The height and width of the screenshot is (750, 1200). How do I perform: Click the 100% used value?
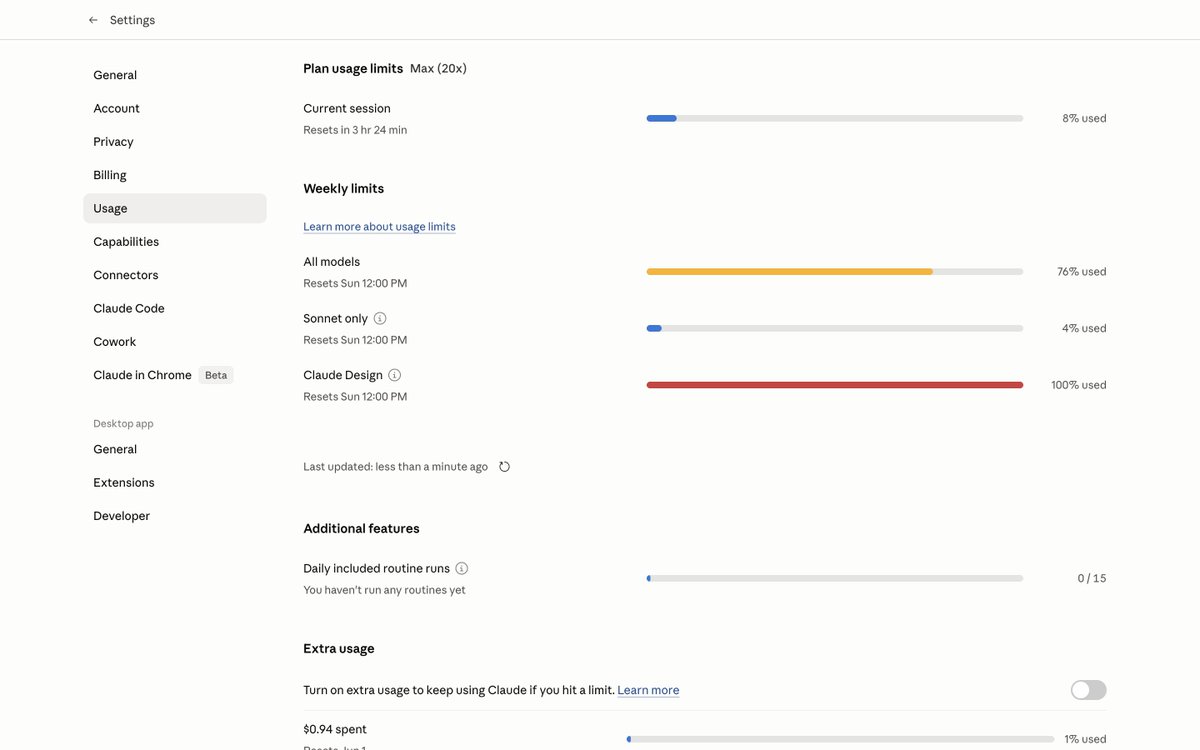pos(1079,385)
